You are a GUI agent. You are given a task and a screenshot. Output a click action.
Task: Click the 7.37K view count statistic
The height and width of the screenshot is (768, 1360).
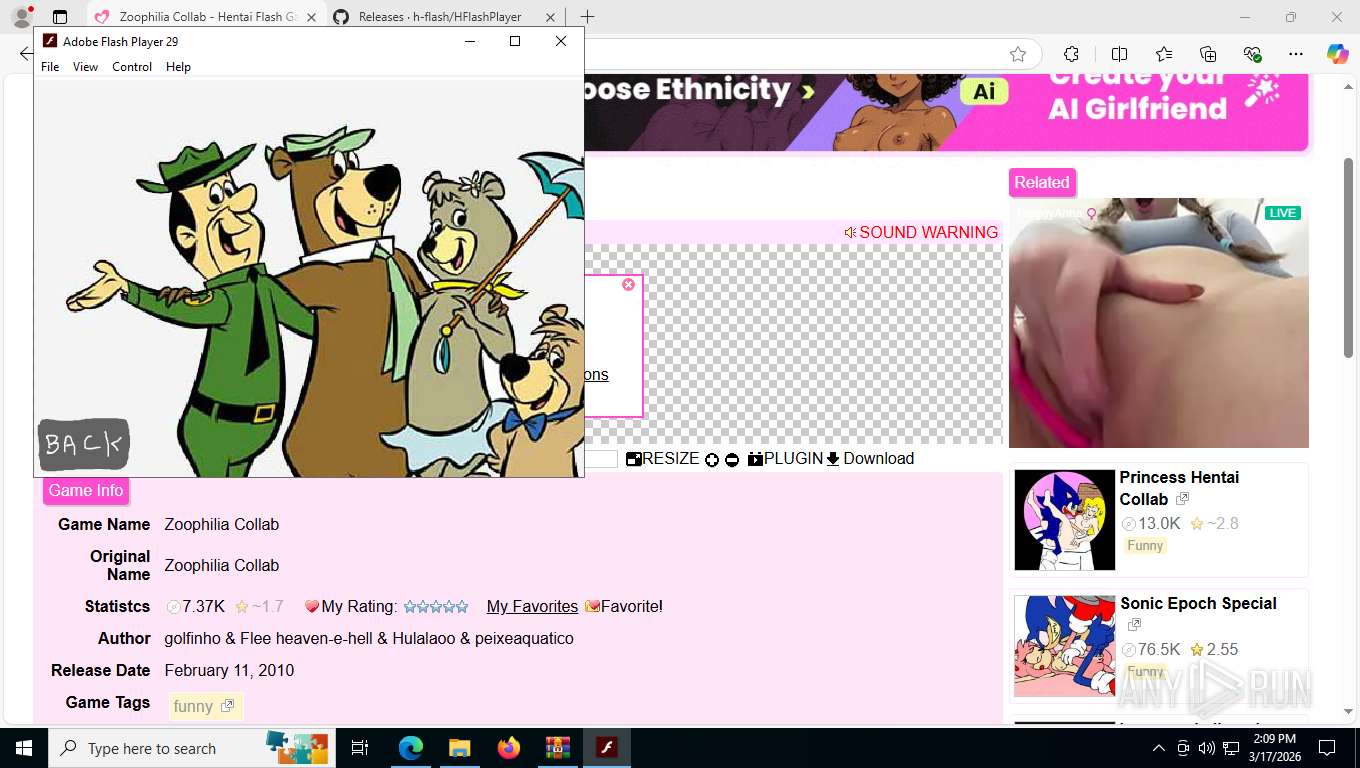(x=195, y=607)
